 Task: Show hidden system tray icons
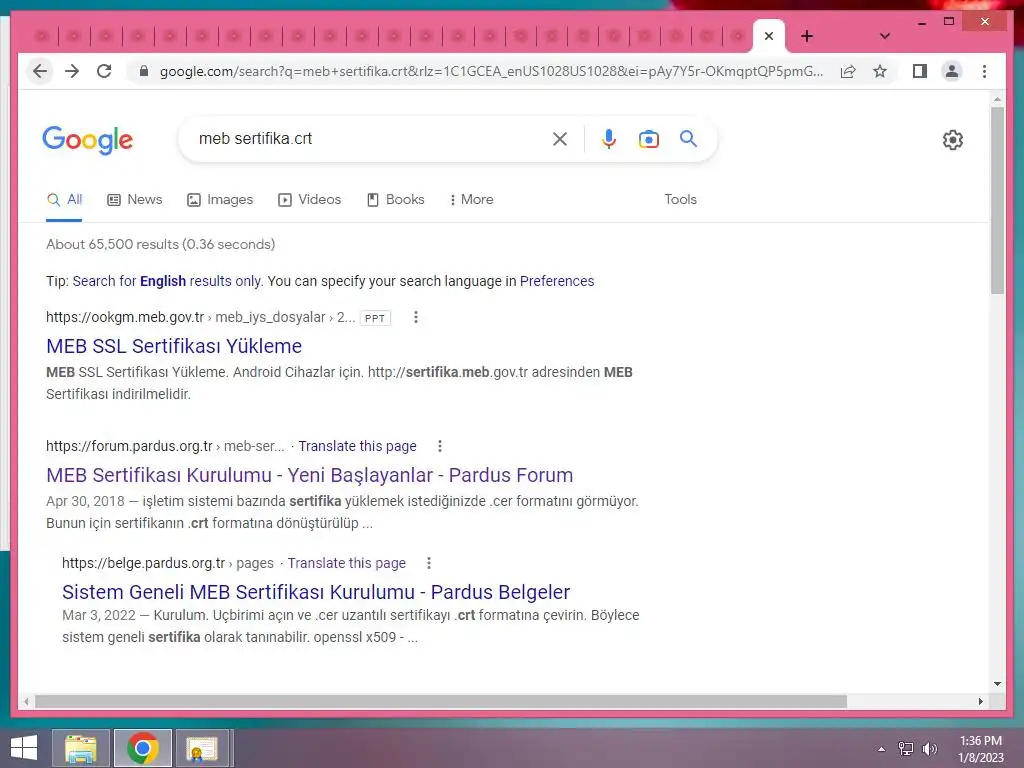pos(882,749)
